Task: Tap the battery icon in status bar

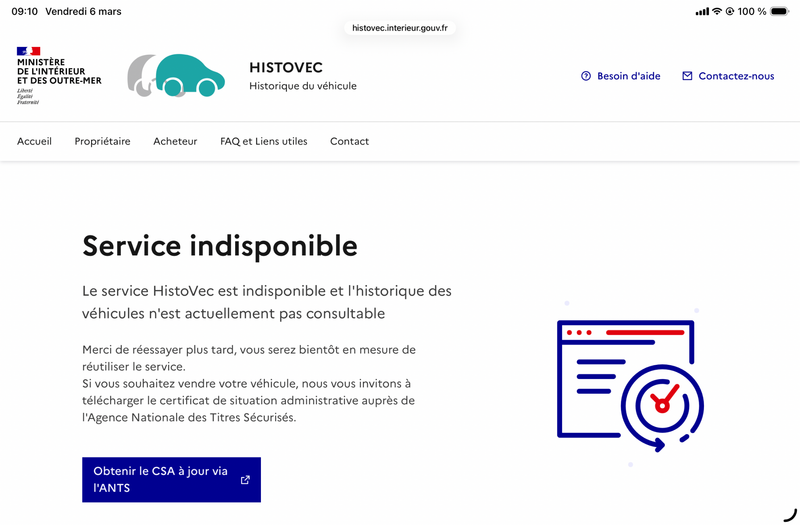Action: [780, 11]
